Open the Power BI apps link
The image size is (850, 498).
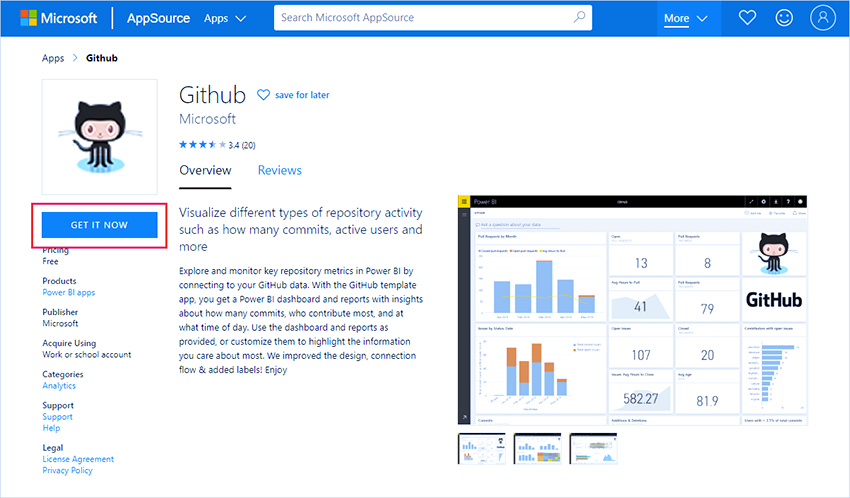69,293
